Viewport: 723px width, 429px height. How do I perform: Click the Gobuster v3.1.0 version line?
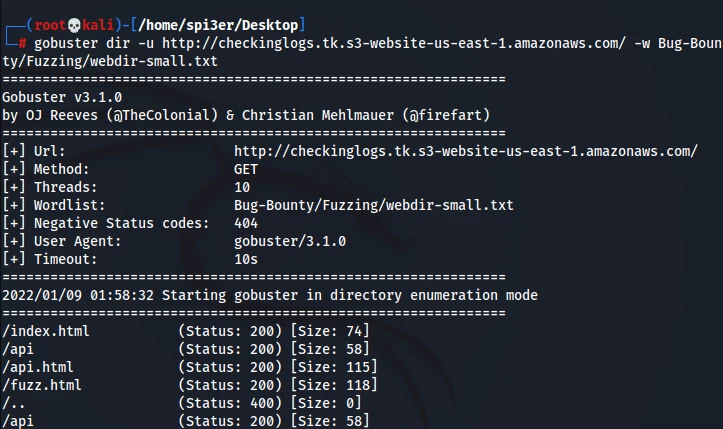tap(63, 97)
